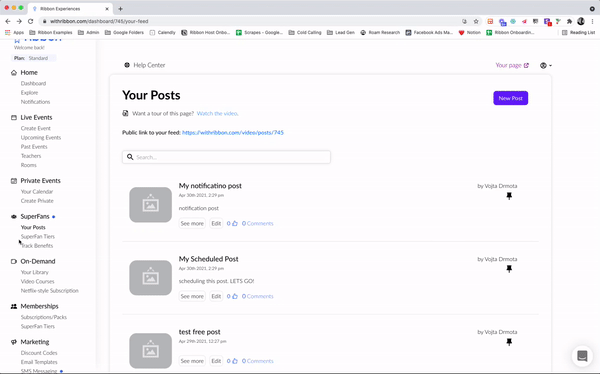Go to Dashboard in sidebar
600x374 pixels.
click(33, 83)
